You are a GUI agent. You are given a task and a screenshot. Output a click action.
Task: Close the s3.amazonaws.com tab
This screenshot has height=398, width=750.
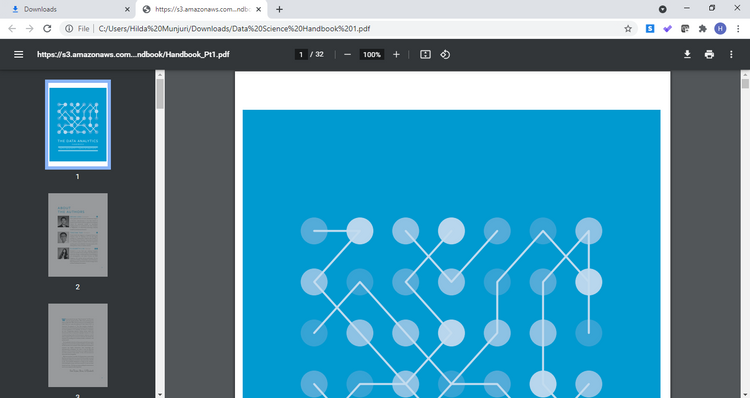click(258, 9)
